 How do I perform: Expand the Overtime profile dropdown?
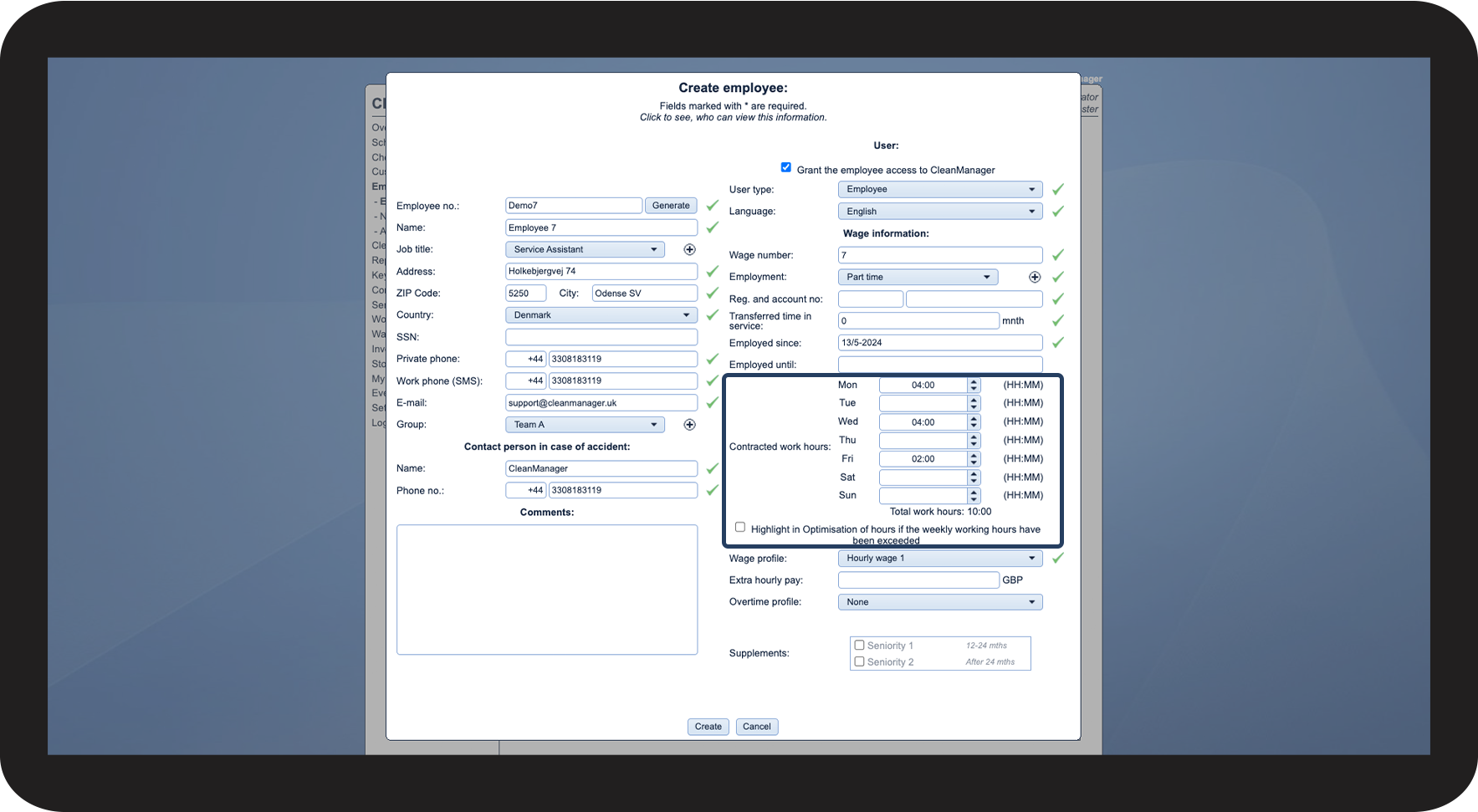pyautogui.click(x=940, y=602)
